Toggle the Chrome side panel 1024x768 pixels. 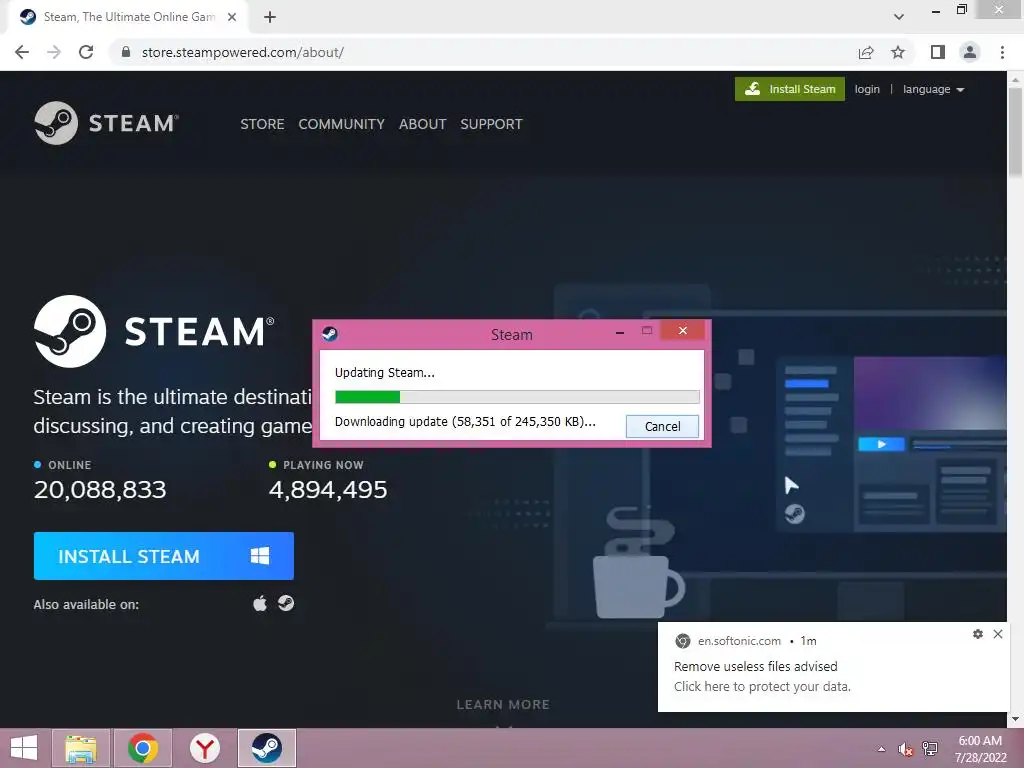click(938, 52)
